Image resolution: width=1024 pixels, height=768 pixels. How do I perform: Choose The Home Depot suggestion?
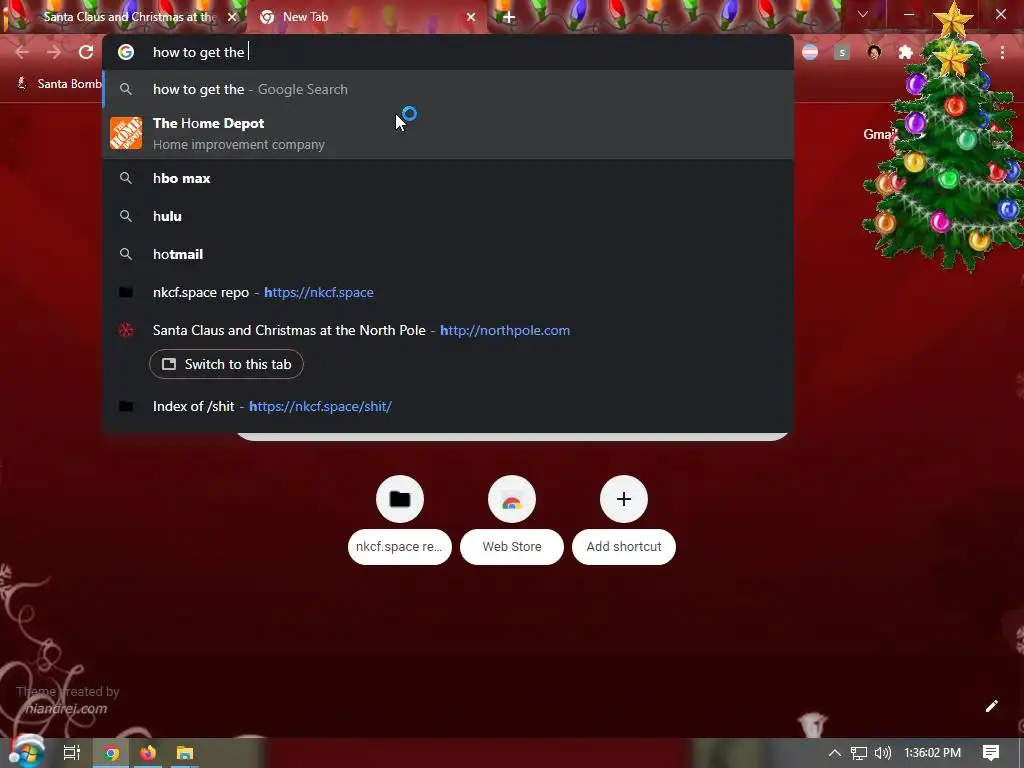tap(448, 133)
